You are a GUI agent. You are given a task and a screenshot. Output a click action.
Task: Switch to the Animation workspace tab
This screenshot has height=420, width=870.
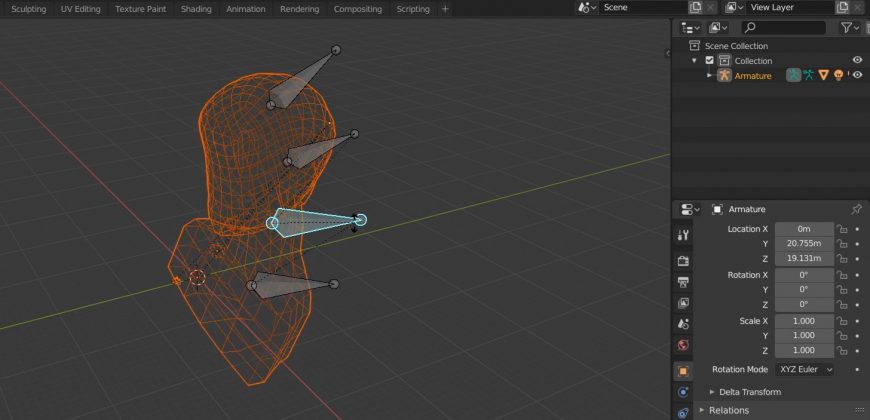246,9
